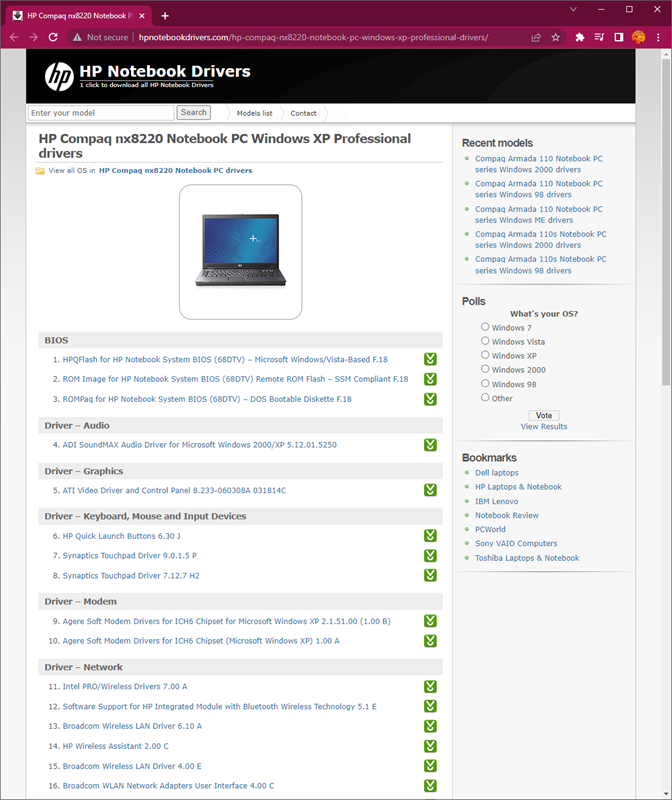
Task: Click download icon for Bluetooth Wireless Technology software
Action: coord(430,706)
